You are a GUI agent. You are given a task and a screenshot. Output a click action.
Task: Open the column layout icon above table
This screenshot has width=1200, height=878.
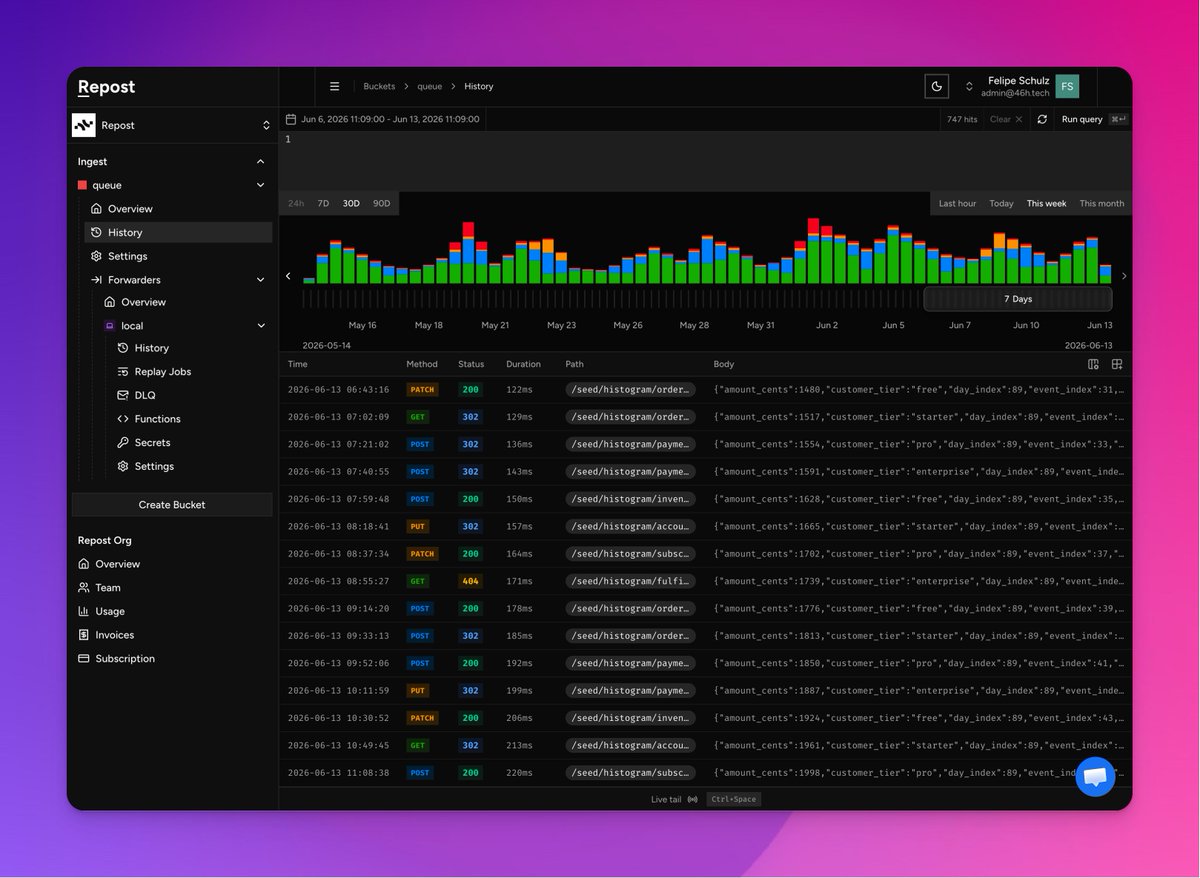click(1093, 364)
